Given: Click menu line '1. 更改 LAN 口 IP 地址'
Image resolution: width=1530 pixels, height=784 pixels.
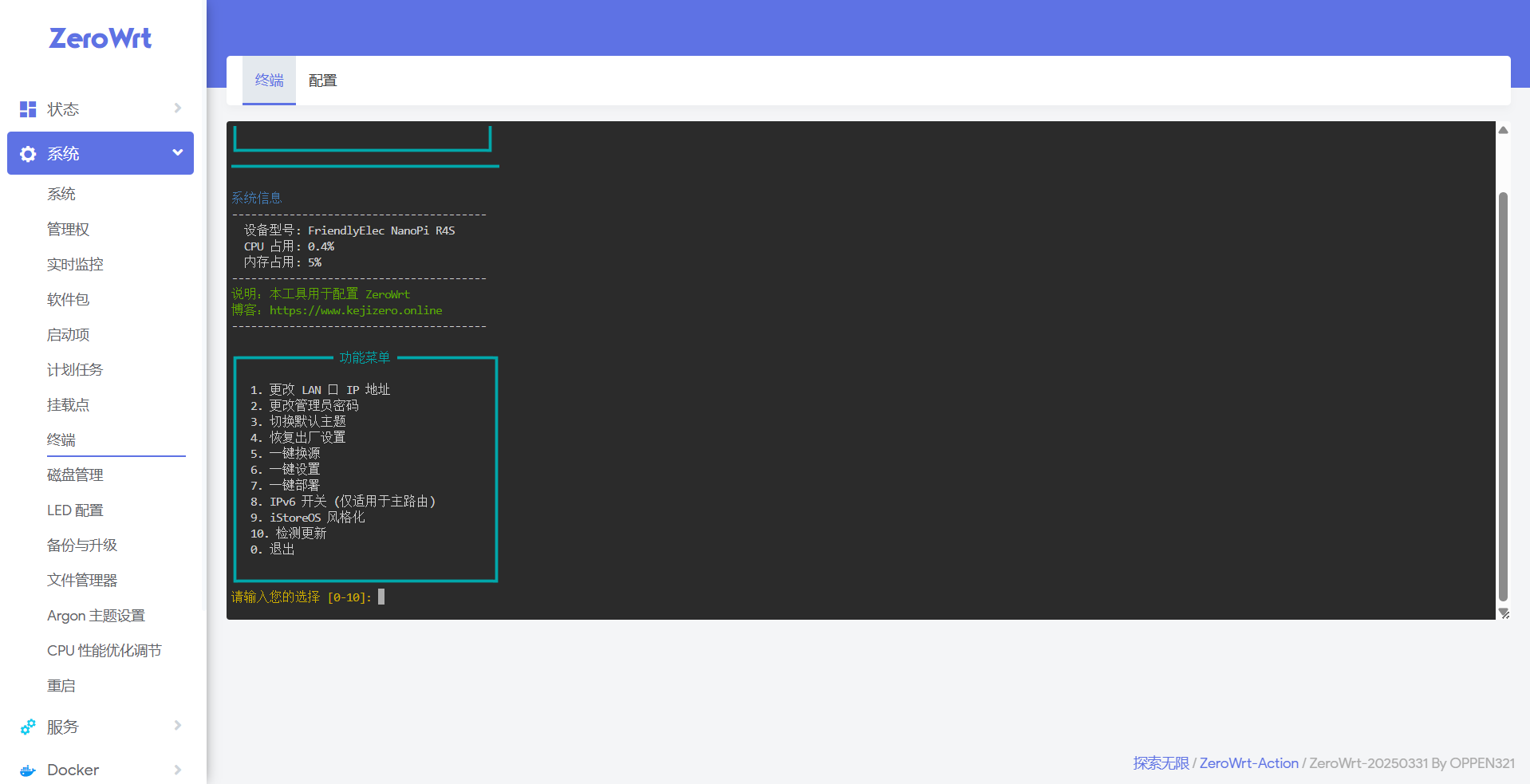Looking at the screenshot, I should [320, 390].
